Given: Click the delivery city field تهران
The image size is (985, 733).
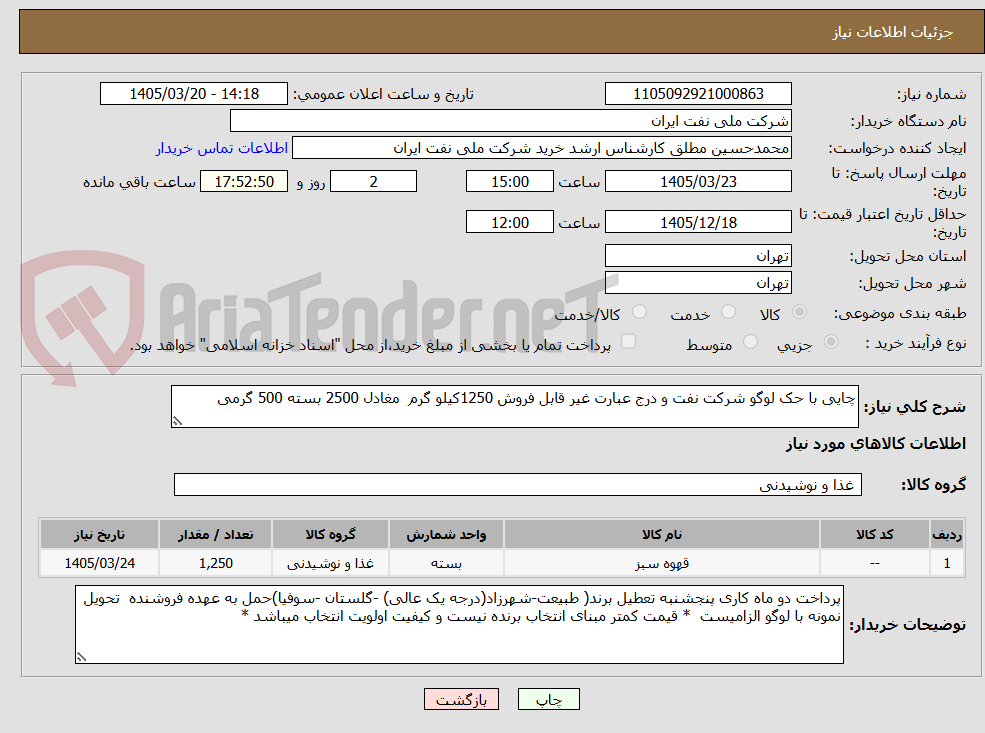Looking at the screenshot, I should pos(698,283).
